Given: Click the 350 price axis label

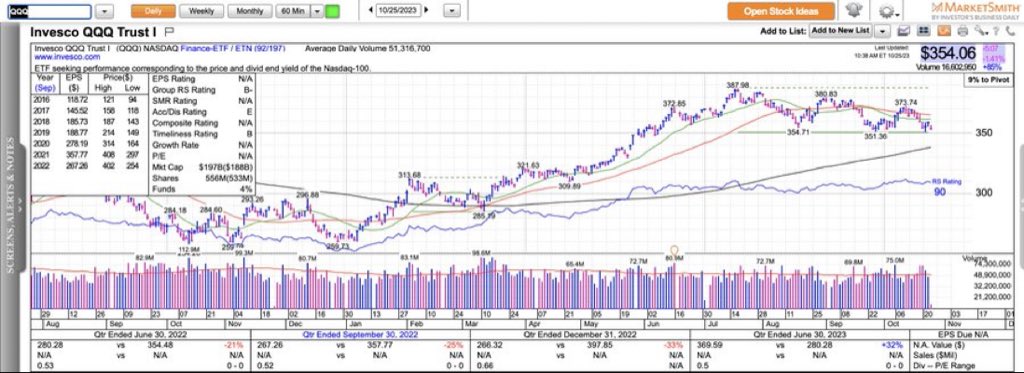Looking at the screenshot, I should click(x=984, y=133).
